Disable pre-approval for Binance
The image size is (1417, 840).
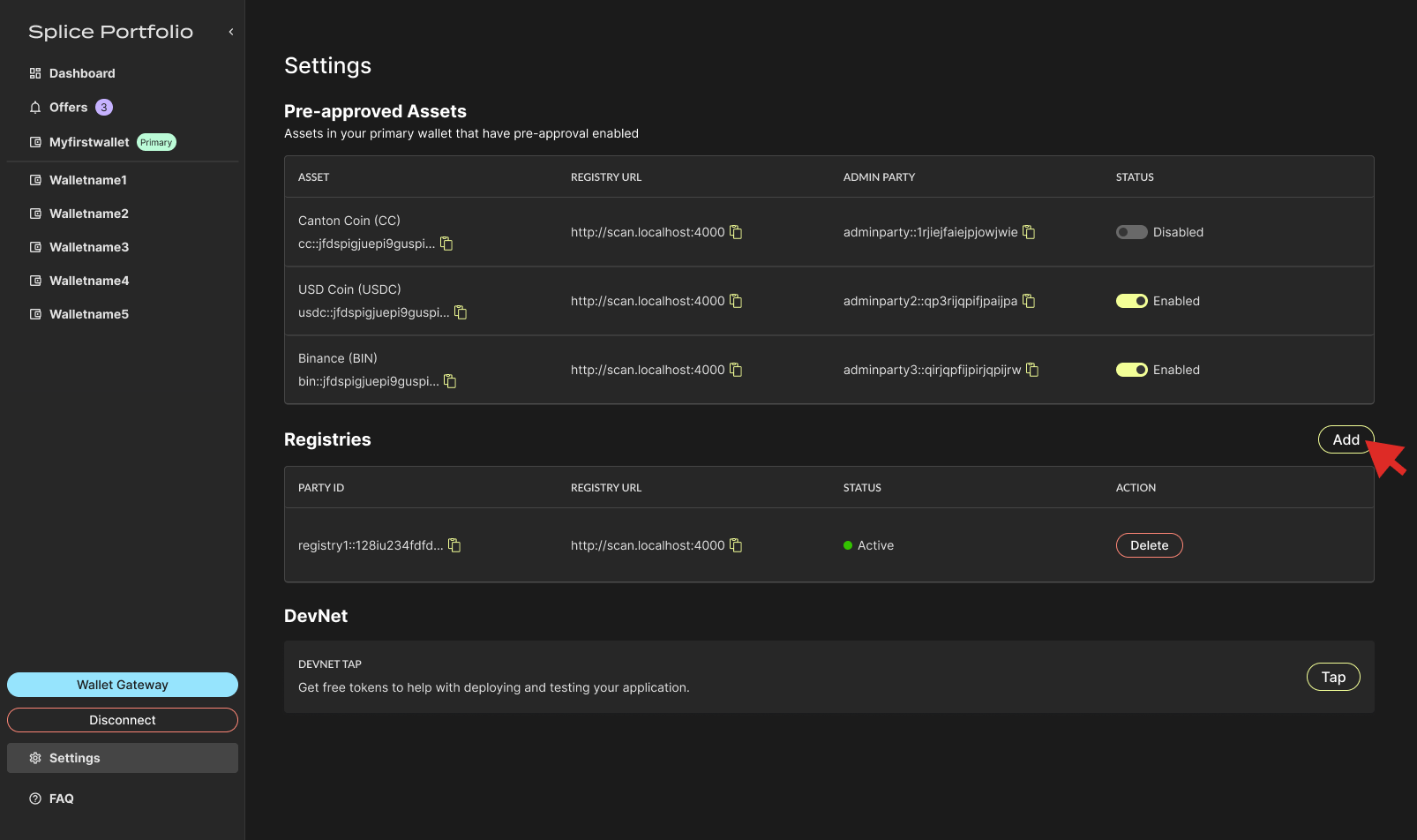[x=1132, y=370]
